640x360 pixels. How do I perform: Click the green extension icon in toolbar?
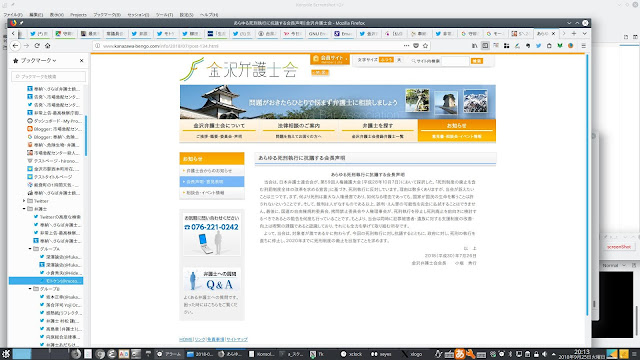coord(560,46)
